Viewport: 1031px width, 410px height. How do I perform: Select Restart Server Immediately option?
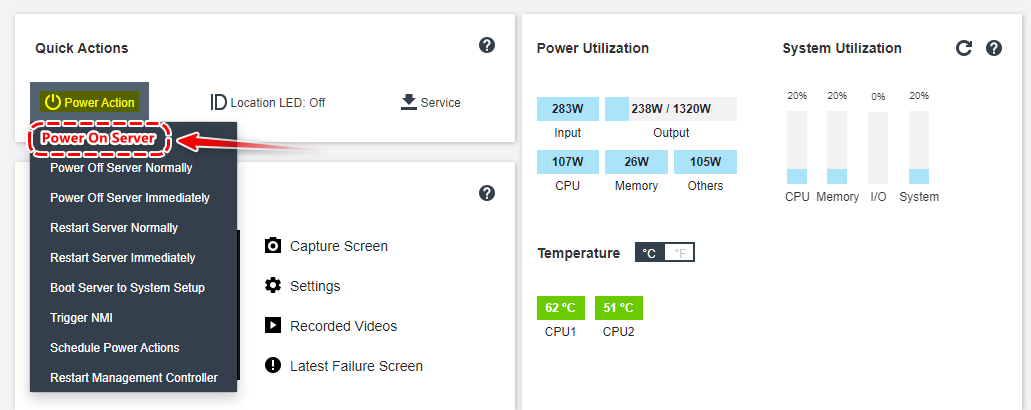point(123,258)
